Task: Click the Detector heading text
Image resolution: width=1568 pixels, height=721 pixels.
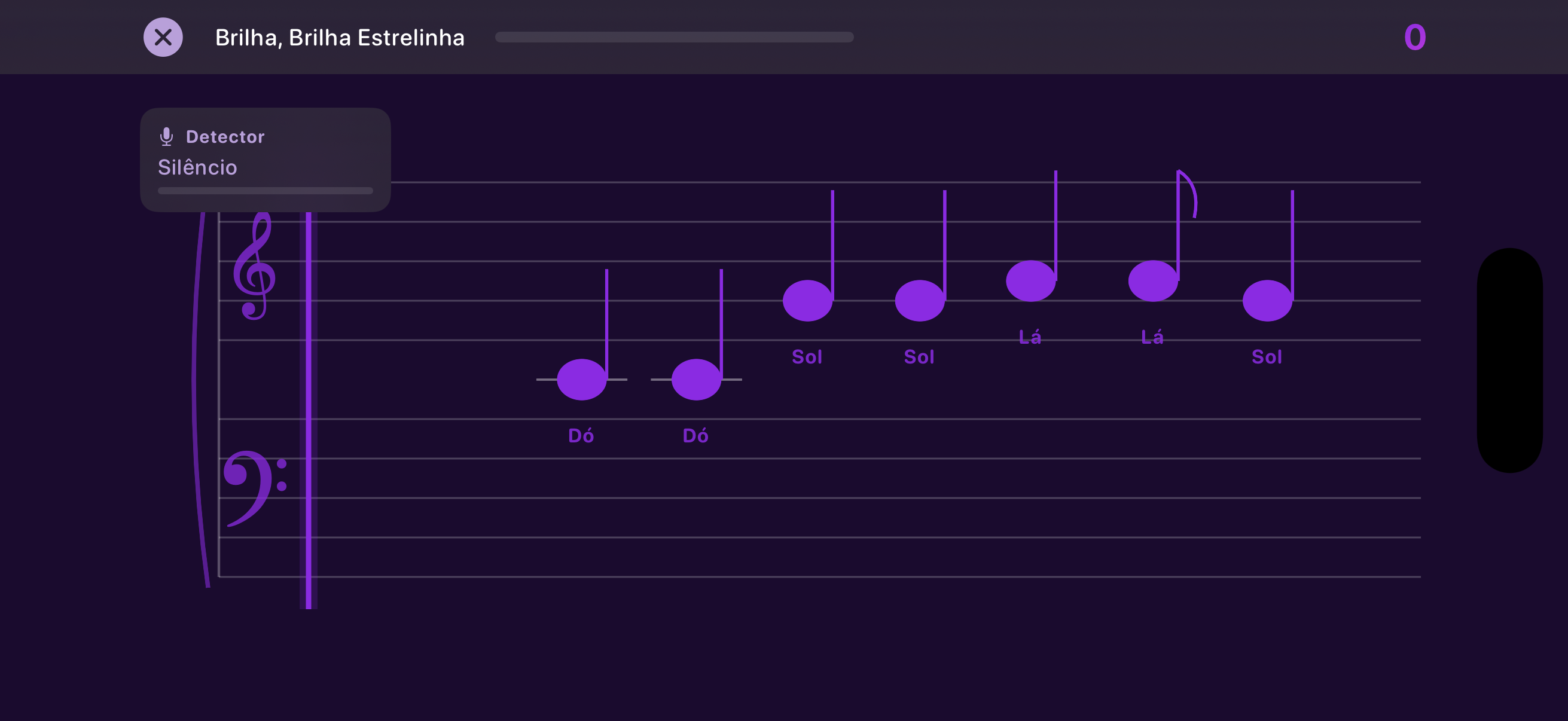Action: (x=225, y=137)
